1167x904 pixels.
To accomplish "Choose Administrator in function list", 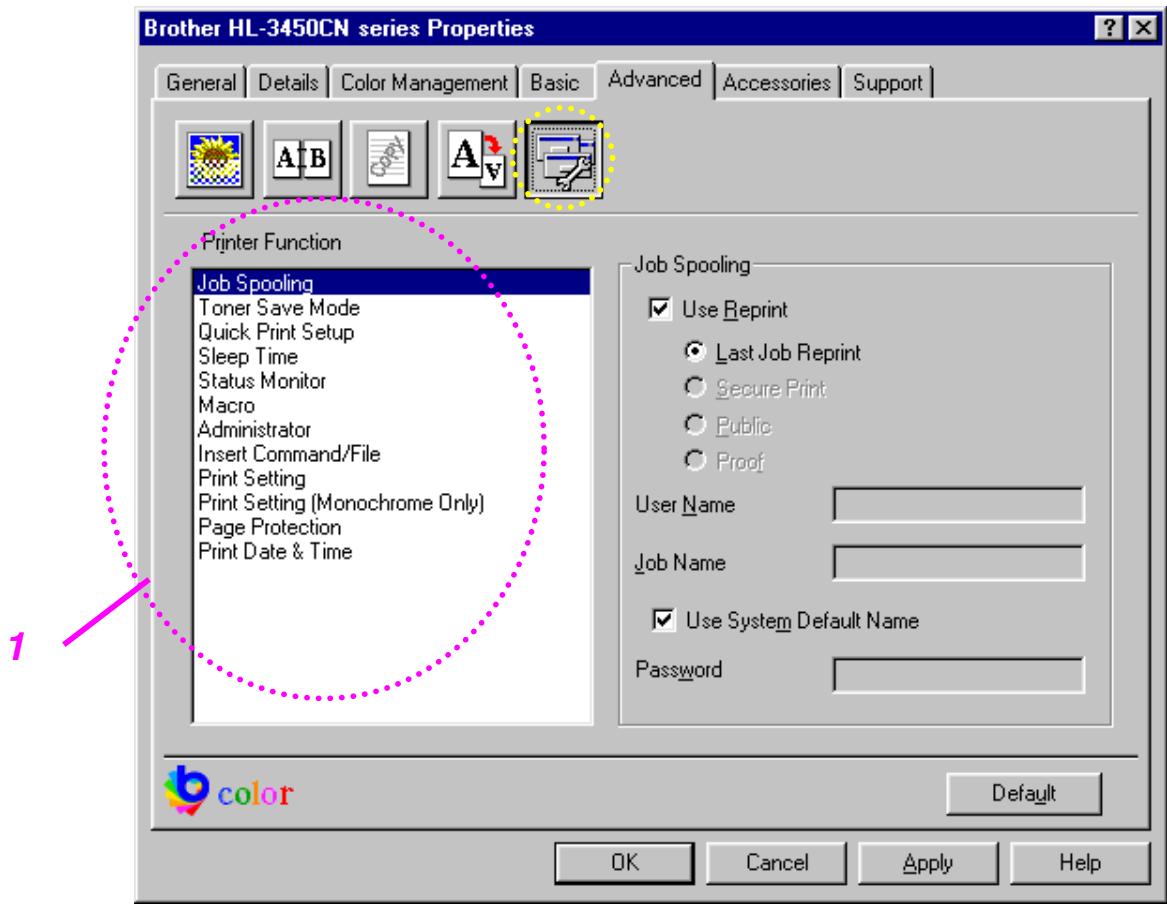I will coord(391,430).
